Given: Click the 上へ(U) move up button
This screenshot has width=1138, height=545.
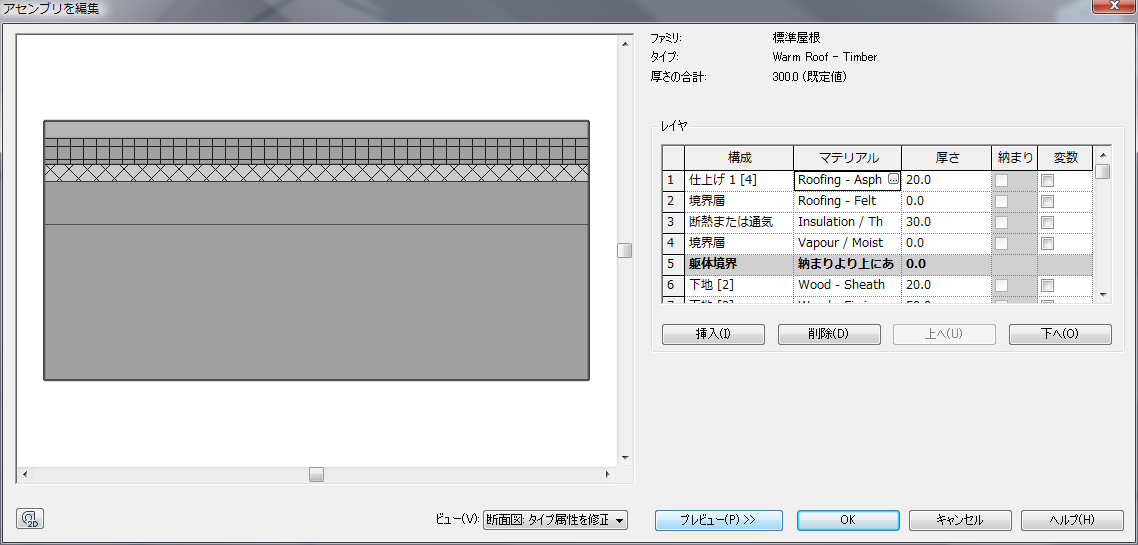Looking at the screenshot, I should tap(944, 334).
